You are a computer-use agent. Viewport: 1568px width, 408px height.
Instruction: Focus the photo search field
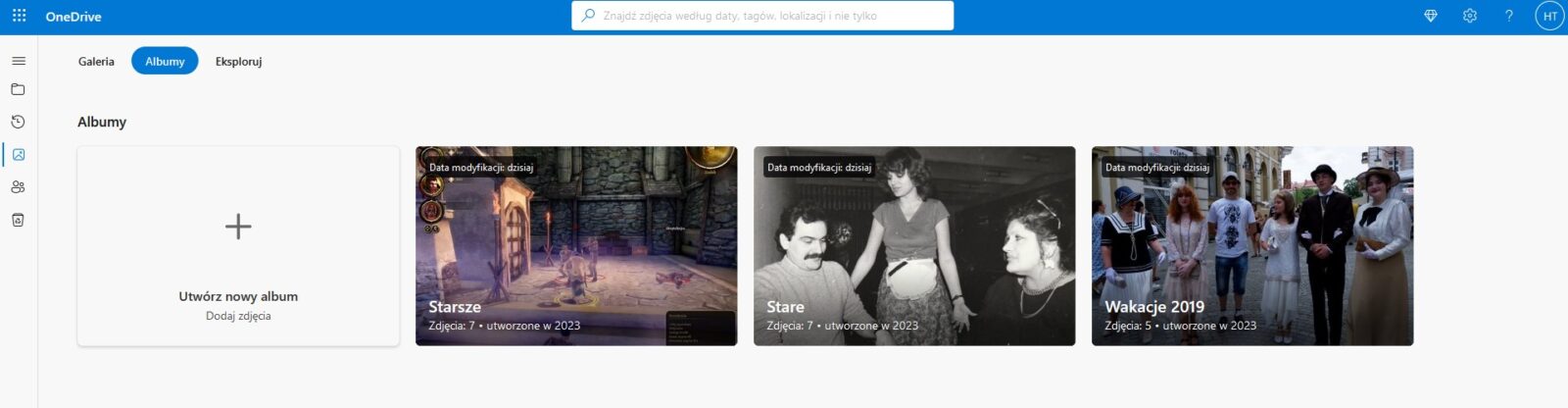(x=762, y=16)
